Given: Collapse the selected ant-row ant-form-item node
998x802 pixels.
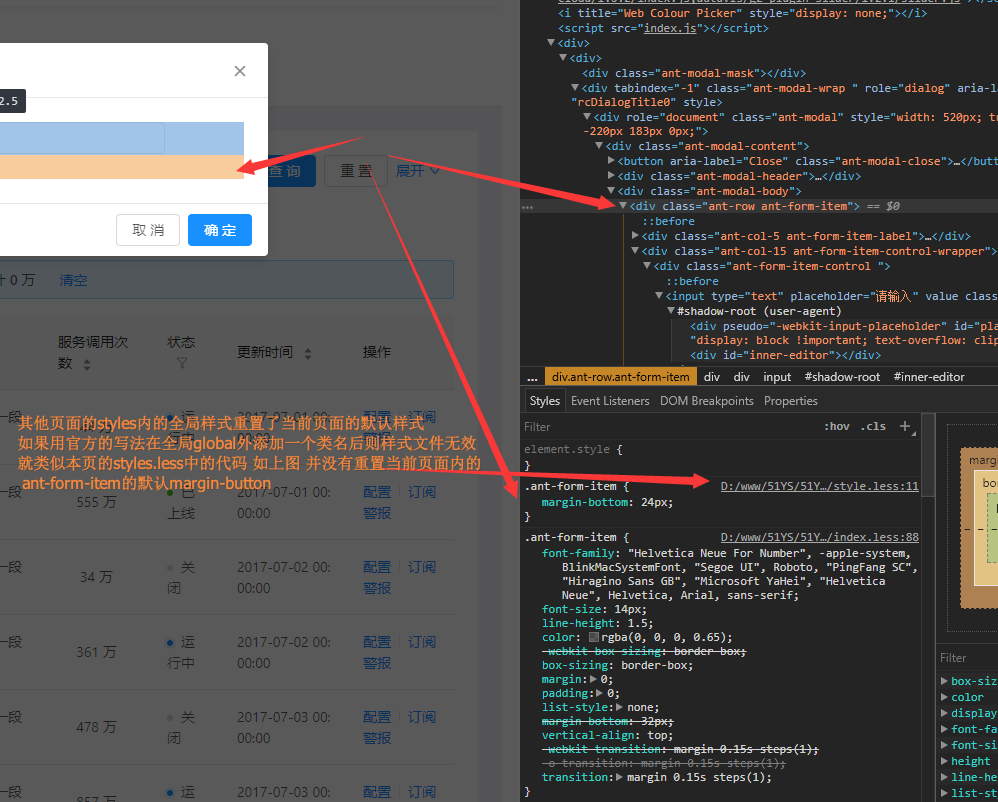Looking at the screenshot, I should pos(623,206).
